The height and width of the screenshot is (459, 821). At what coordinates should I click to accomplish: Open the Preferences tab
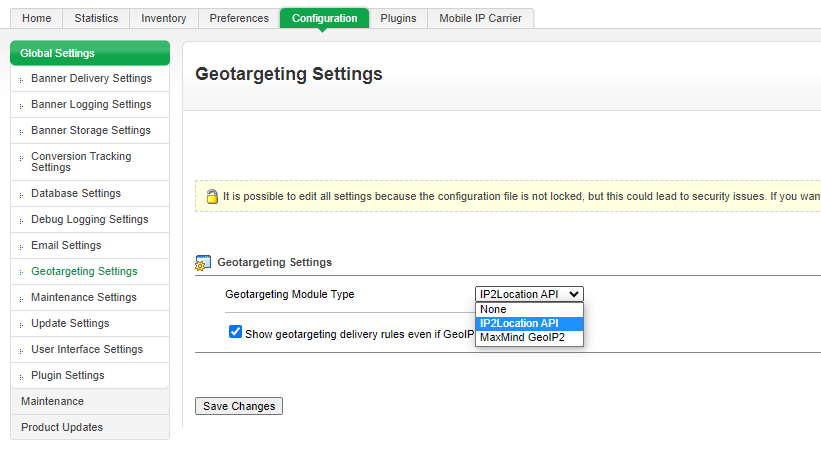coord(239,18)
